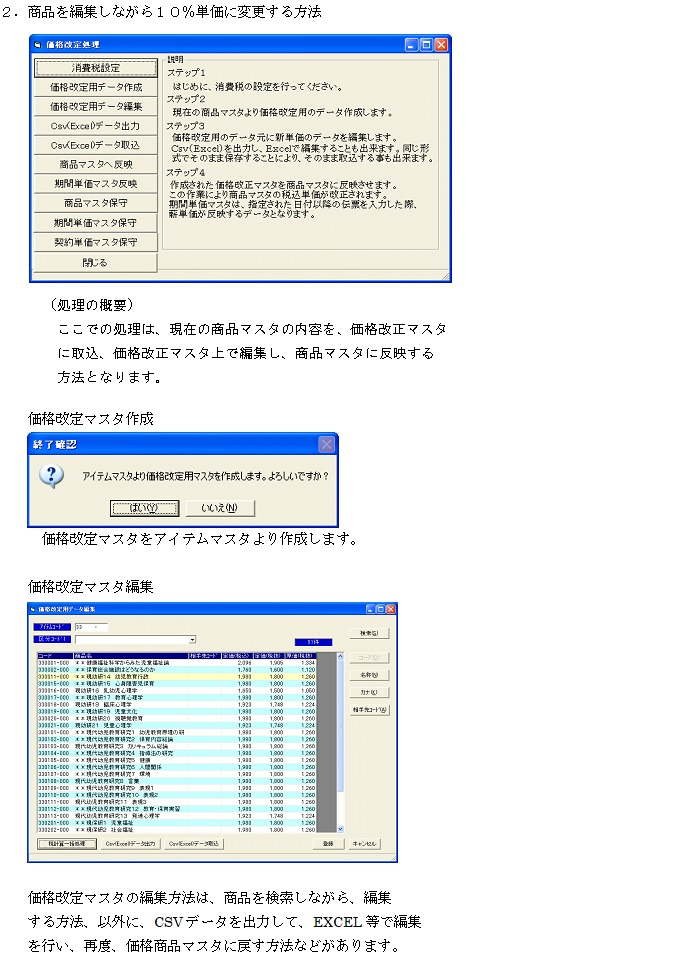Click the 名称 search button
This screenshot has width=698, height=958.
(x=369, y=675)
